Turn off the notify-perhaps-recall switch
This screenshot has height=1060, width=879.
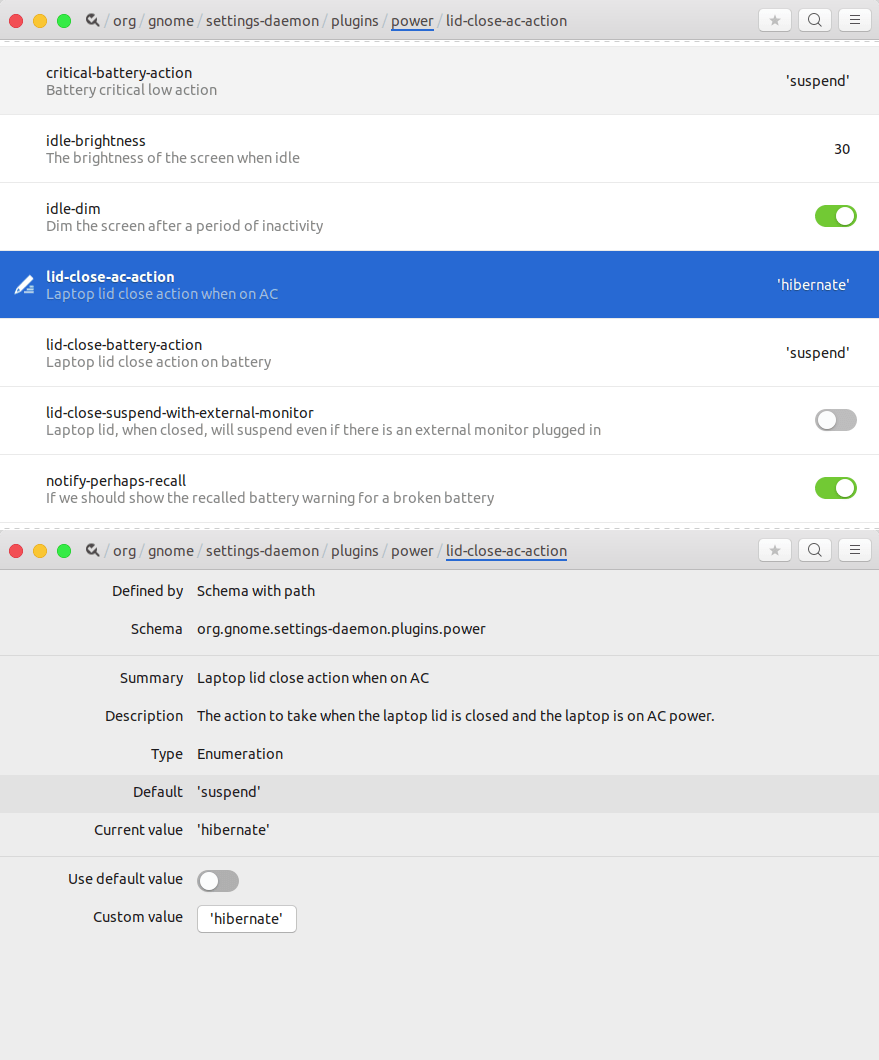coord(836,488)
